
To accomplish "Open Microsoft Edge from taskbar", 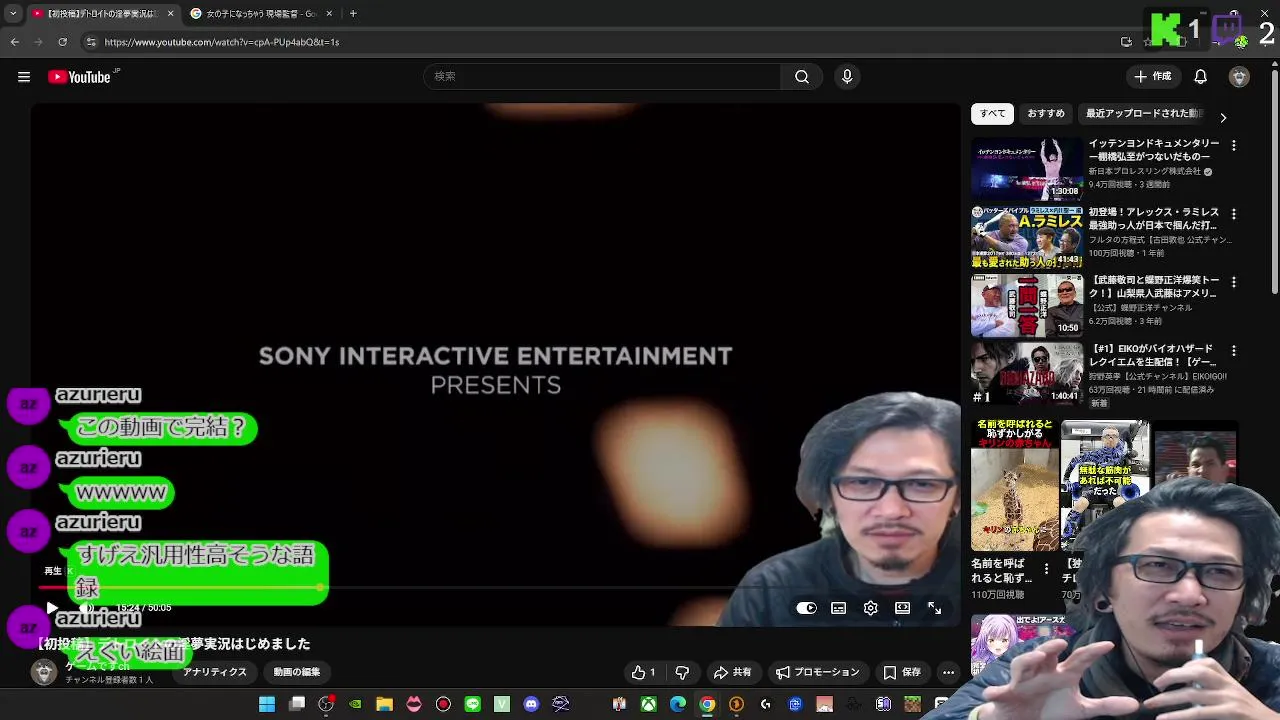I will click(678, 704).
